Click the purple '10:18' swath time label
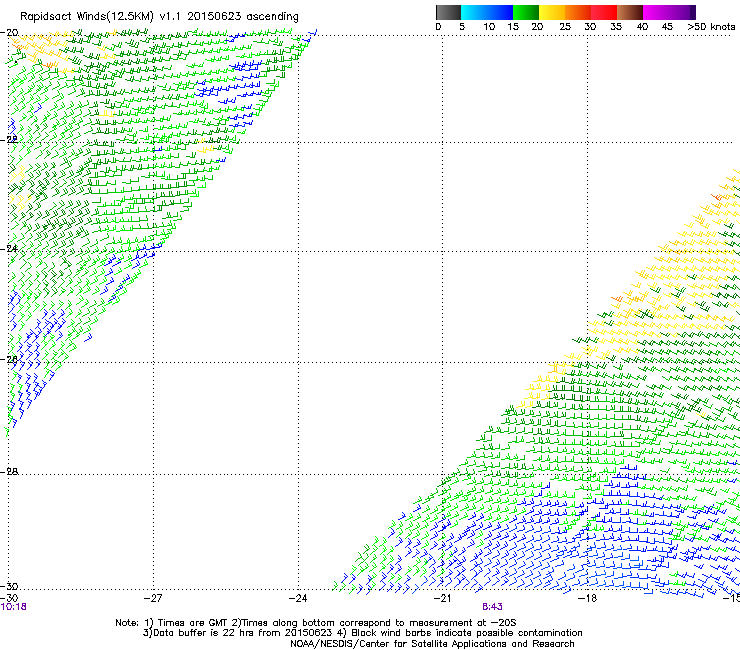 click(14, 607)
